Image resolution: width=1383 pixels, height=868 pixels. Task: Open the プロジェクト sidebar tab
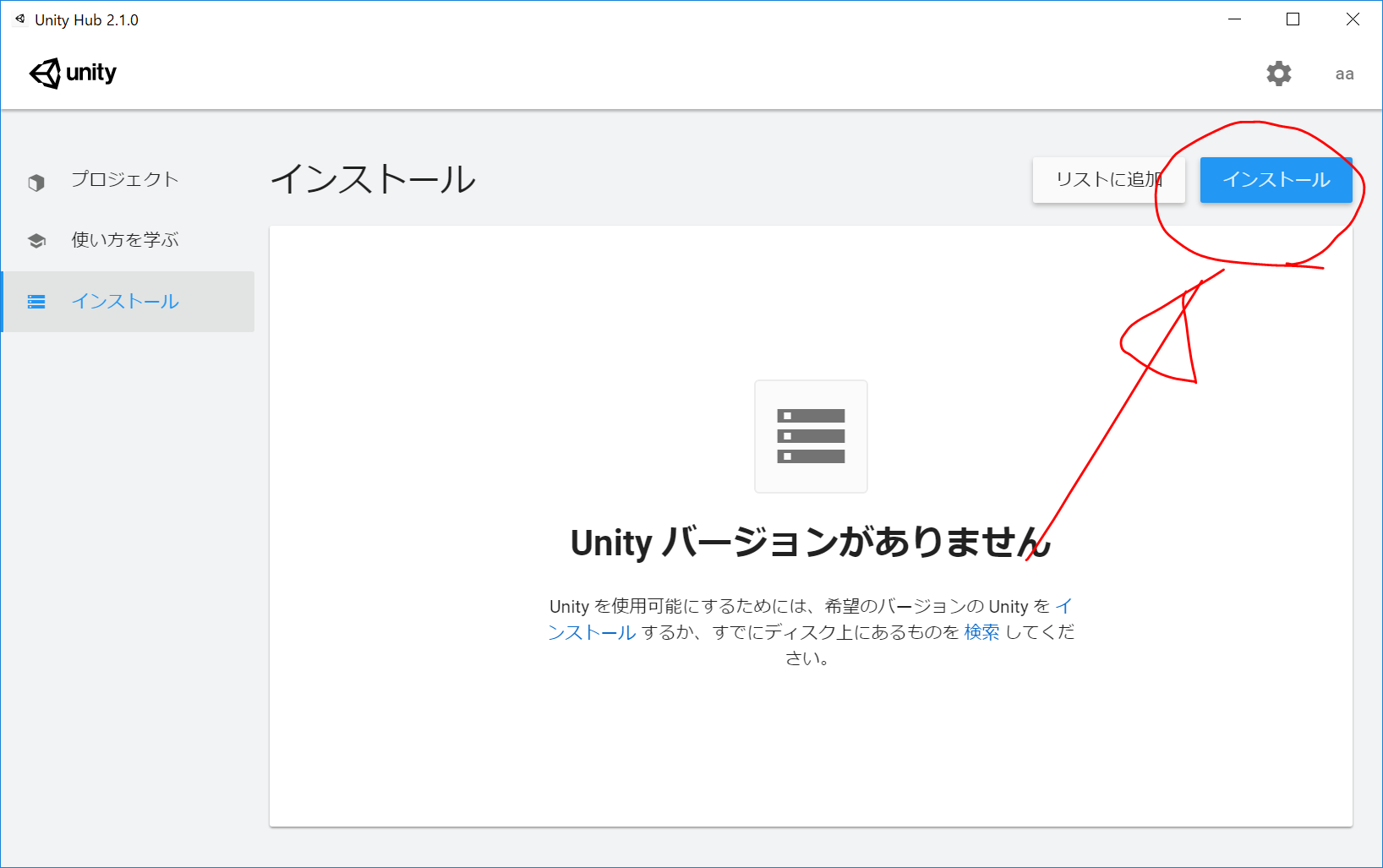click(x=128, y=180)
